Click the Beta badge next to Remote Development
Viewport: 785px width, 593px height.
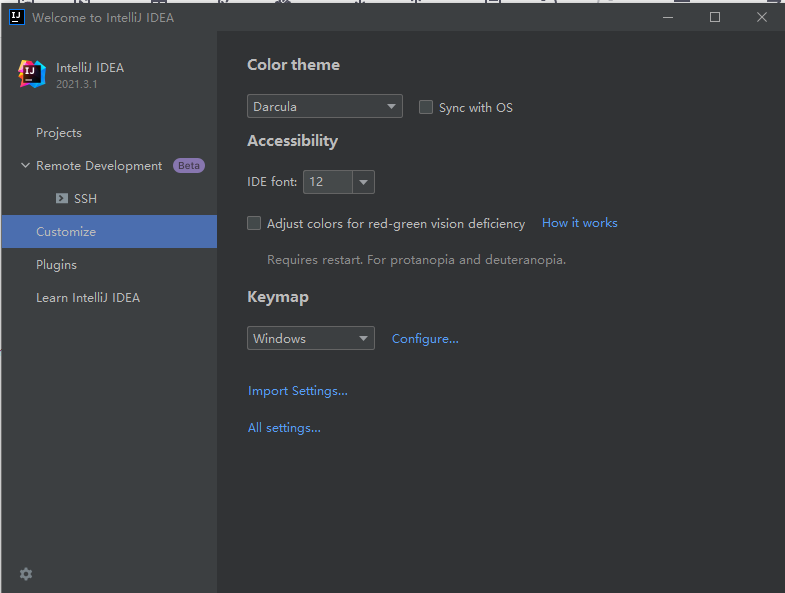coord(189,166)
